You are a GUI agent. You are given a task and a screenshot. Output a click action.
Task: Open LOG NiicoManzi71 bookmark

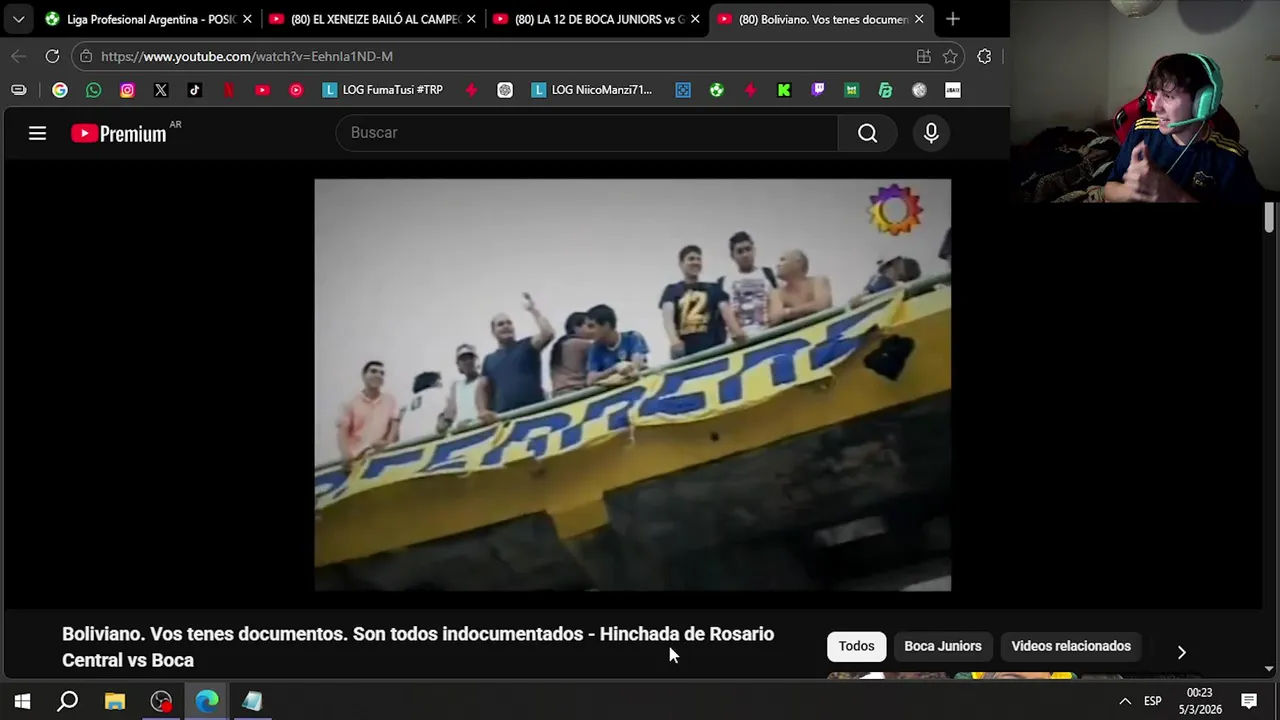click(x=592, y=90)
